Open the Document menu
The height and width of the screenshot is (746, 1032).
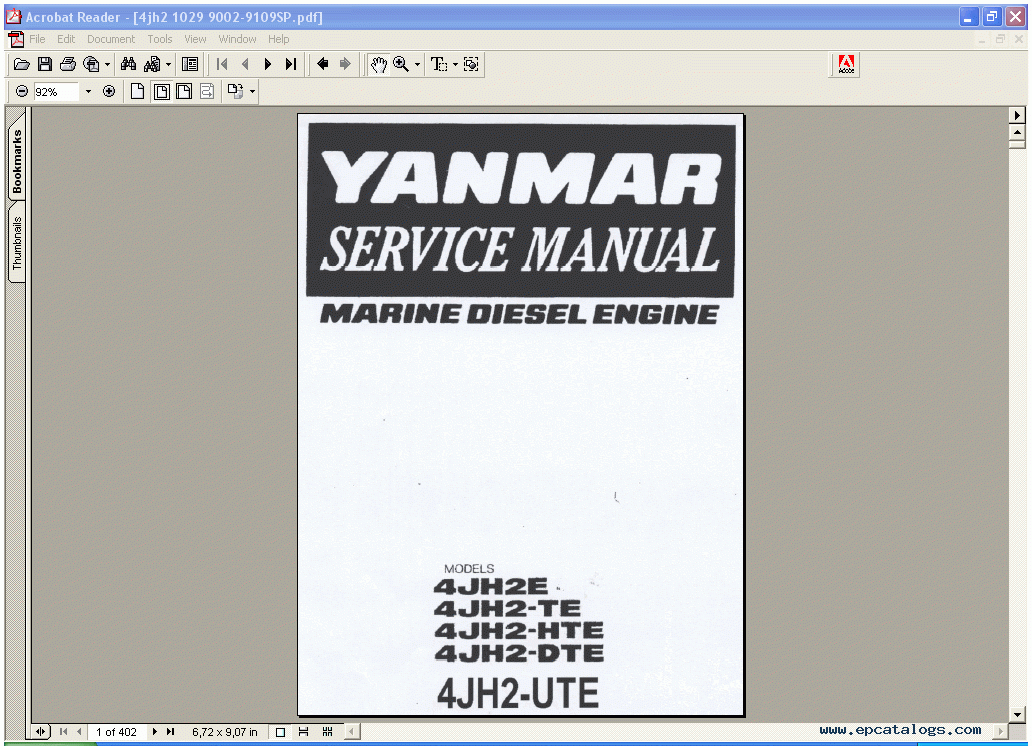pyautogui.click(x=111, y=39)
